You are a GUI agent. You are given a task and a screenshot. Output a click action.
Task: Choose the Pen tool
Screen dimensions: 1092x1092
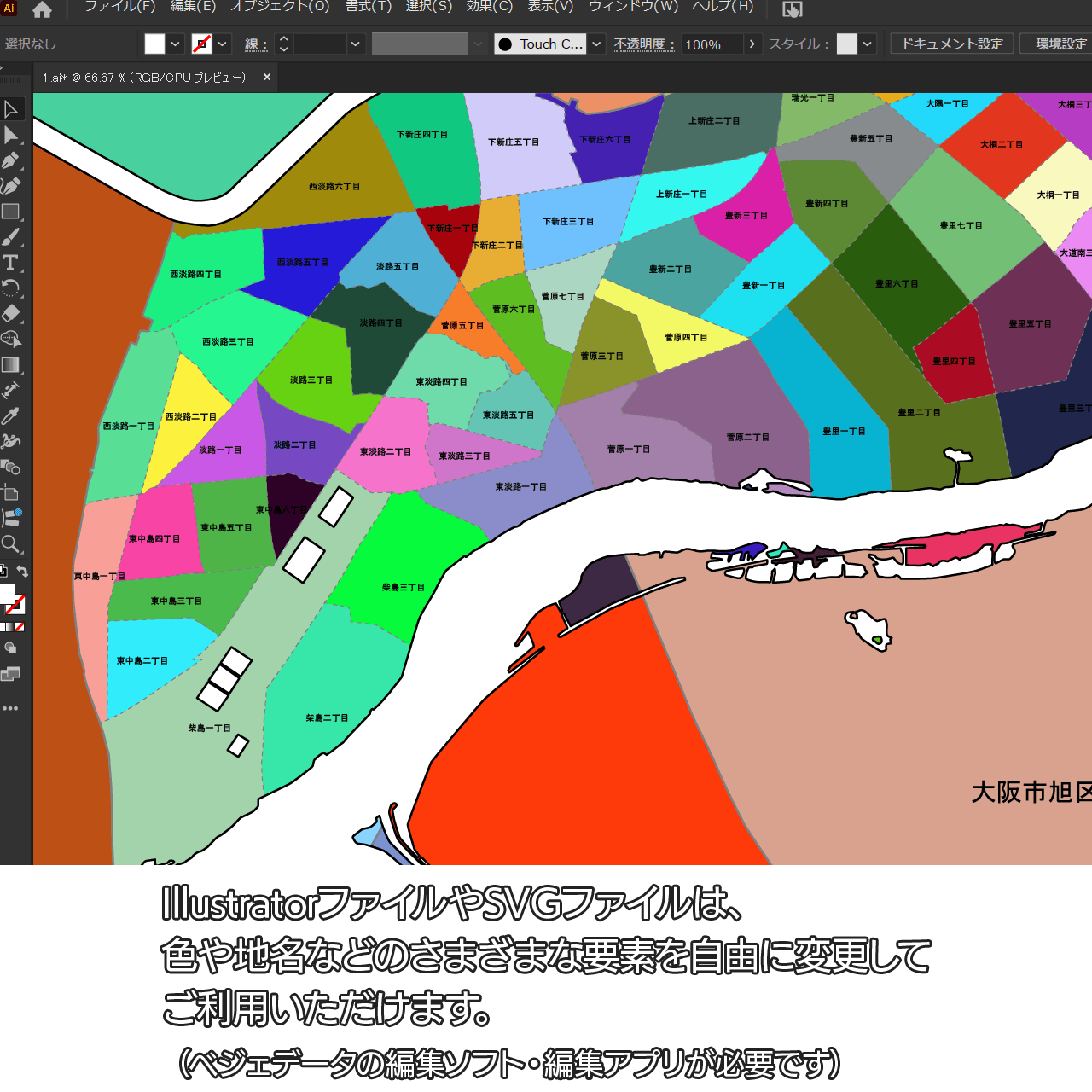(x=11, y=160)
